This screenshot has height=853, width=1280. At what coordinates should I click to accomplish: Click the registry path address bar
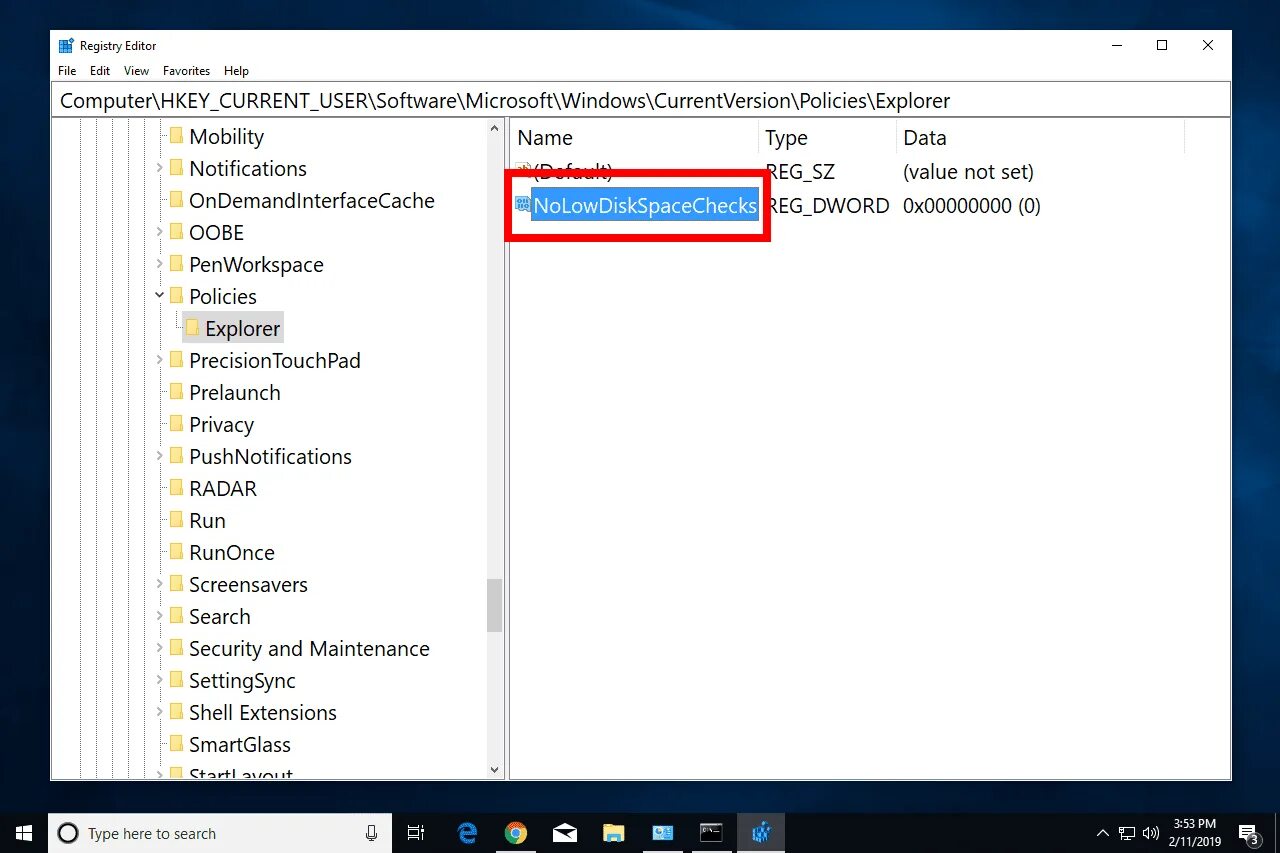point(640,101)
